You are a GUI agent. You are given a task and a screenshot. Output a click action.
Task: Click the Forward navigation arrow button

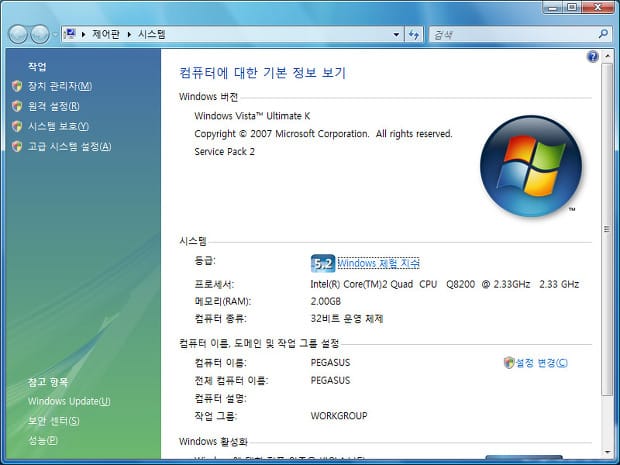[x=40, y=34]
